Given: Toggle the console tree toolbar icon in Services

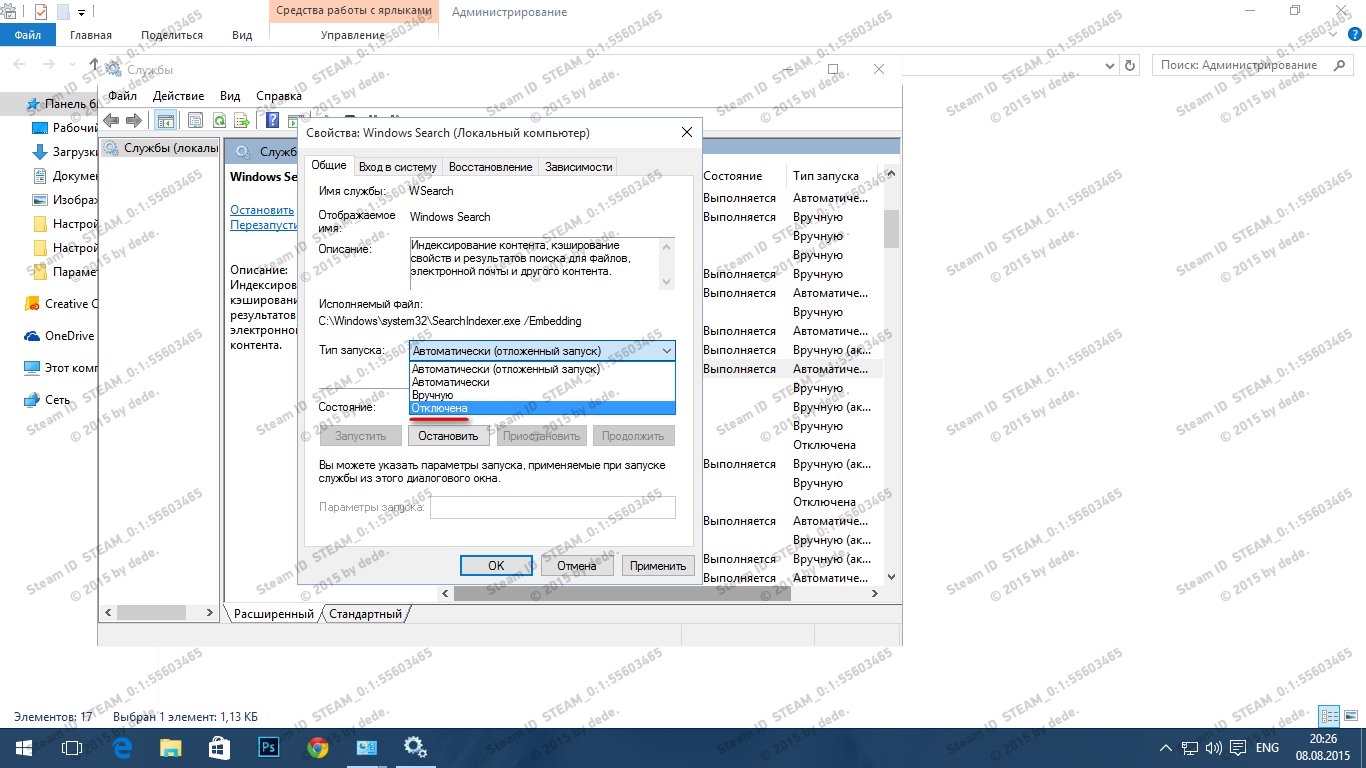Looking at the screenshot, I should tap(166, 120).
